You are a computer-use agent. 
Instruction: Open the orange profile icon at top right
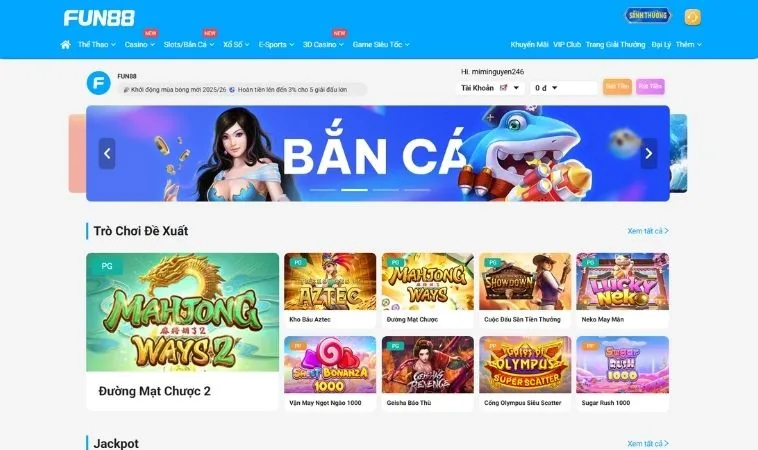692,17
